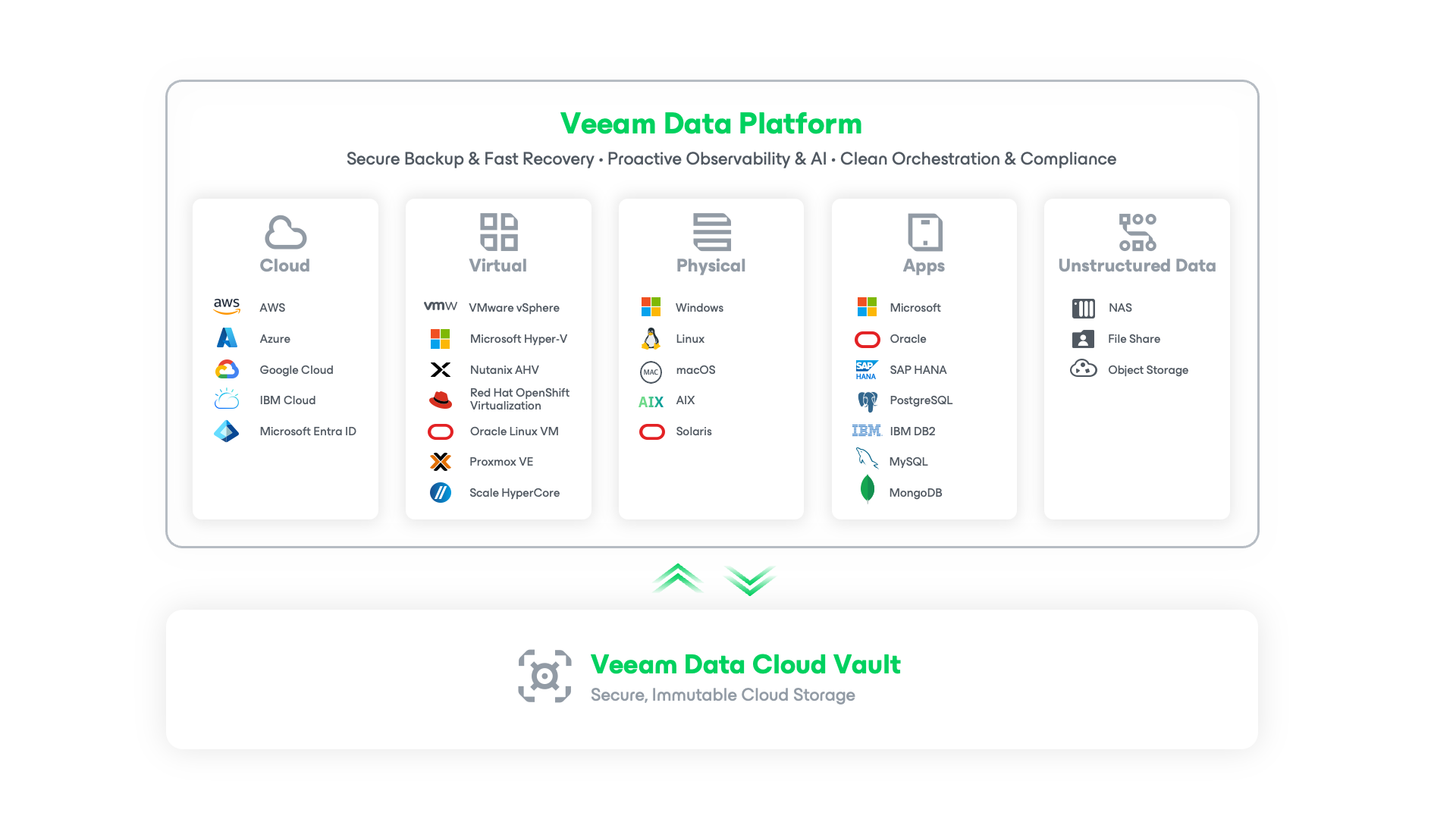Click the Object Storage cloud icon
Viewport: 1456px width, 819px height.
(x=1083, y=369)
